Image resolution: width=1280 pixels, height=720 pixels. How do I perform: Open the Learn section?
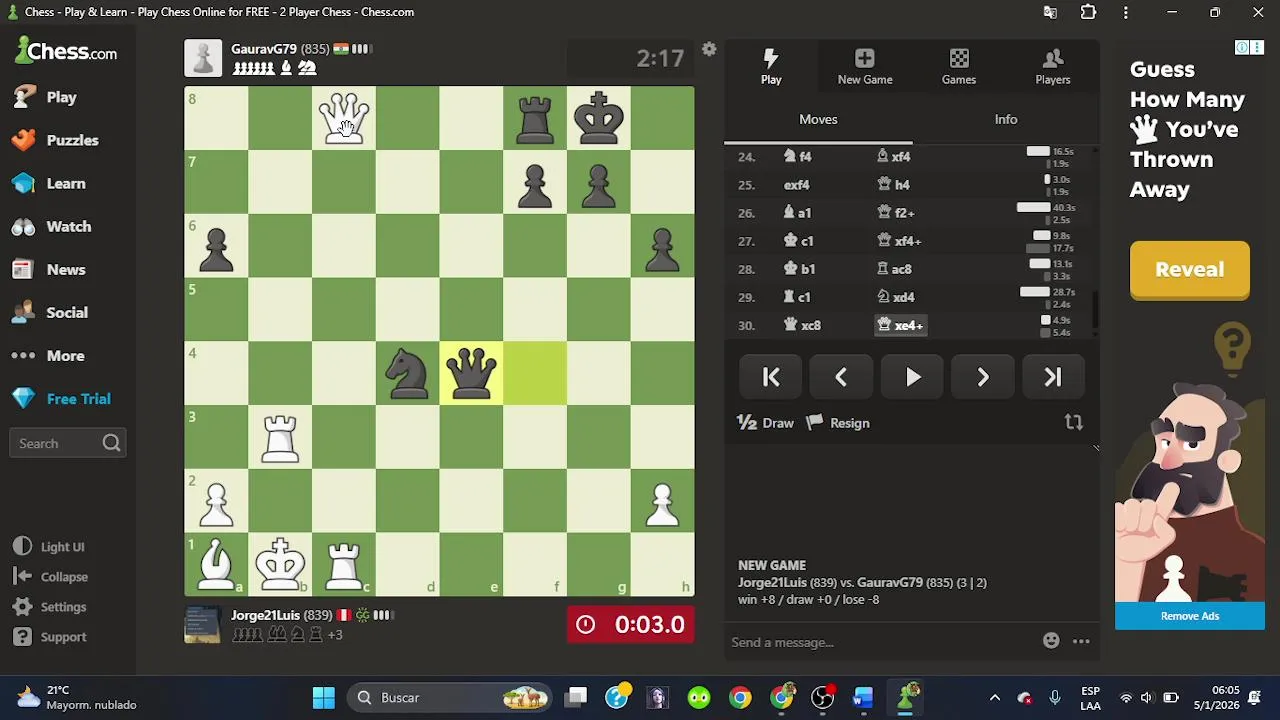[x=50, y=183]
